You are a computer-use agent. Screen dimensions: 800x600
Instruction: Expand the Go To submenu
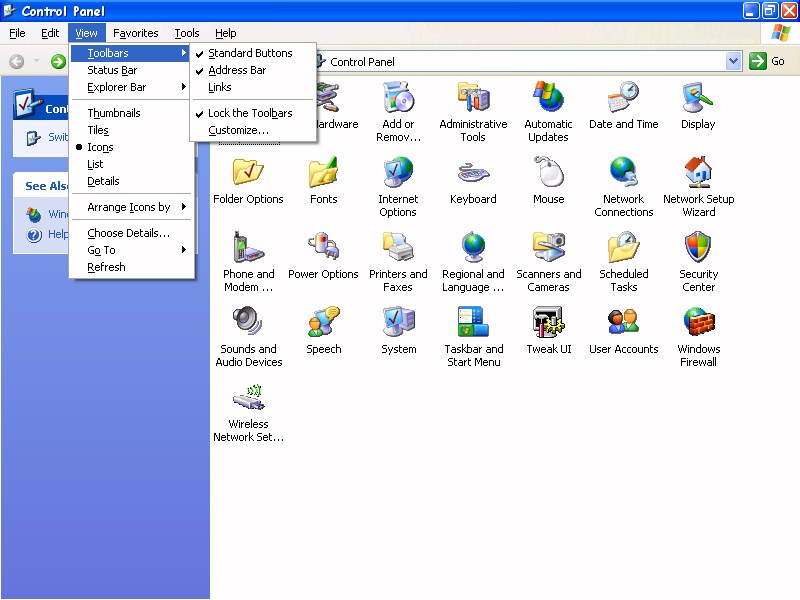pos(132,250)
